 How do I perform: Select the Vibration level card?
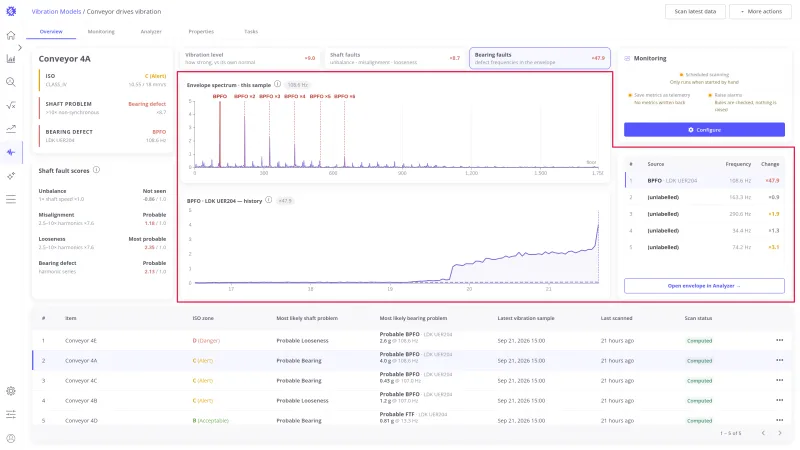click(x=250, y=58)
